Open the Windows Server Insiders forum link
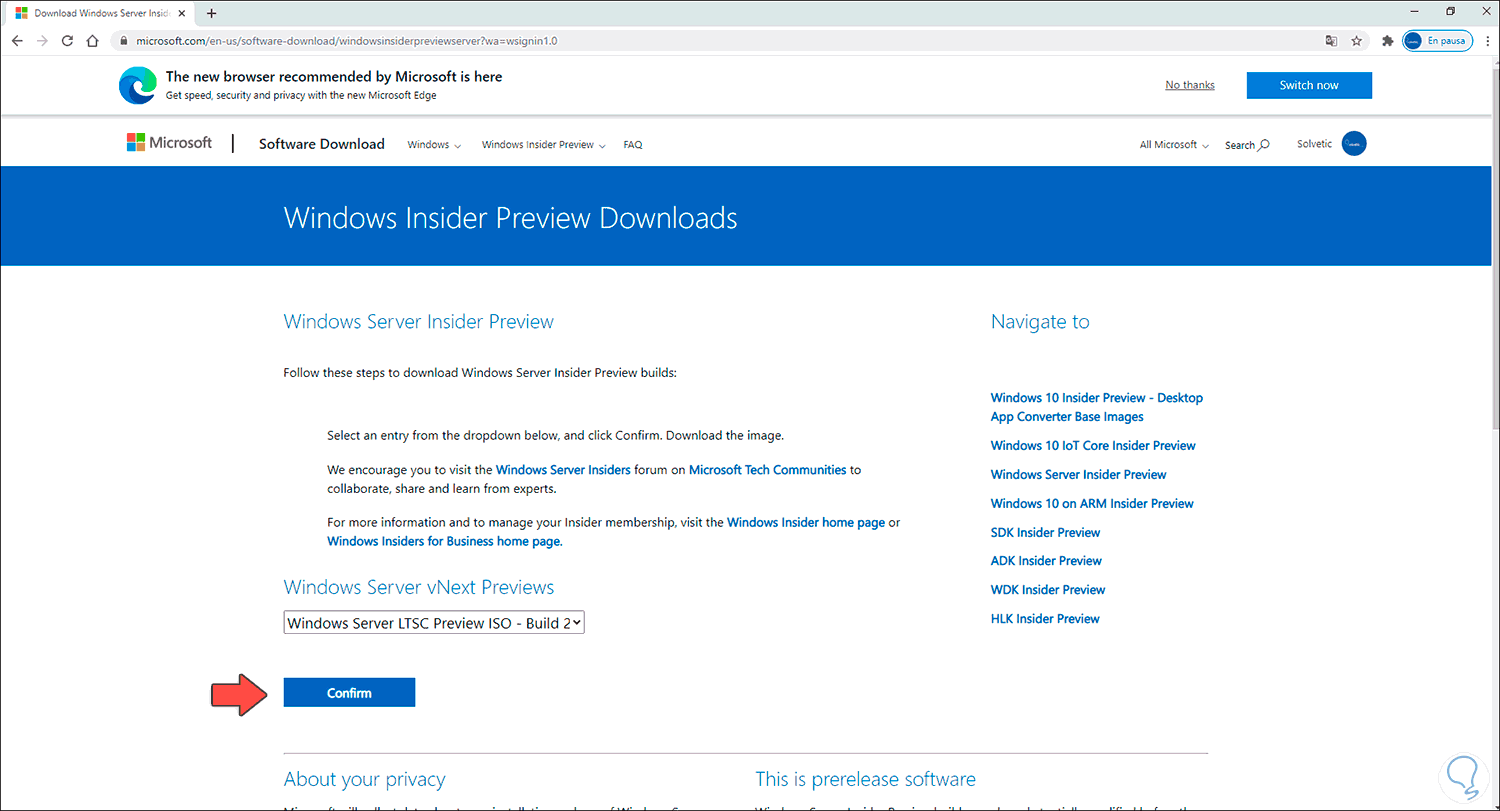1500x811 pixels. pyautogui.click(x=563, y=469)
